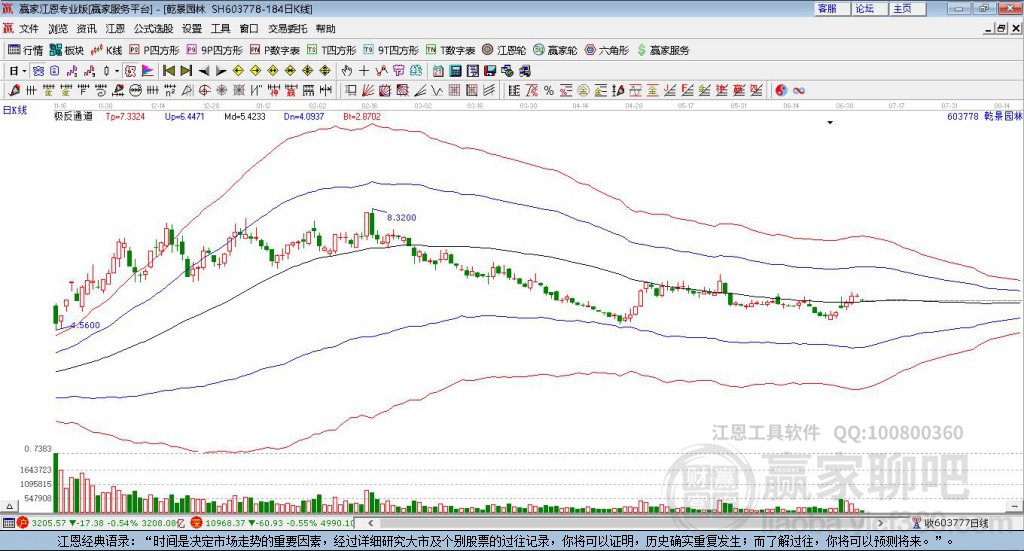Click the Bt=2.8702 indicator value

pyautogui.click(x=362, y=116)
